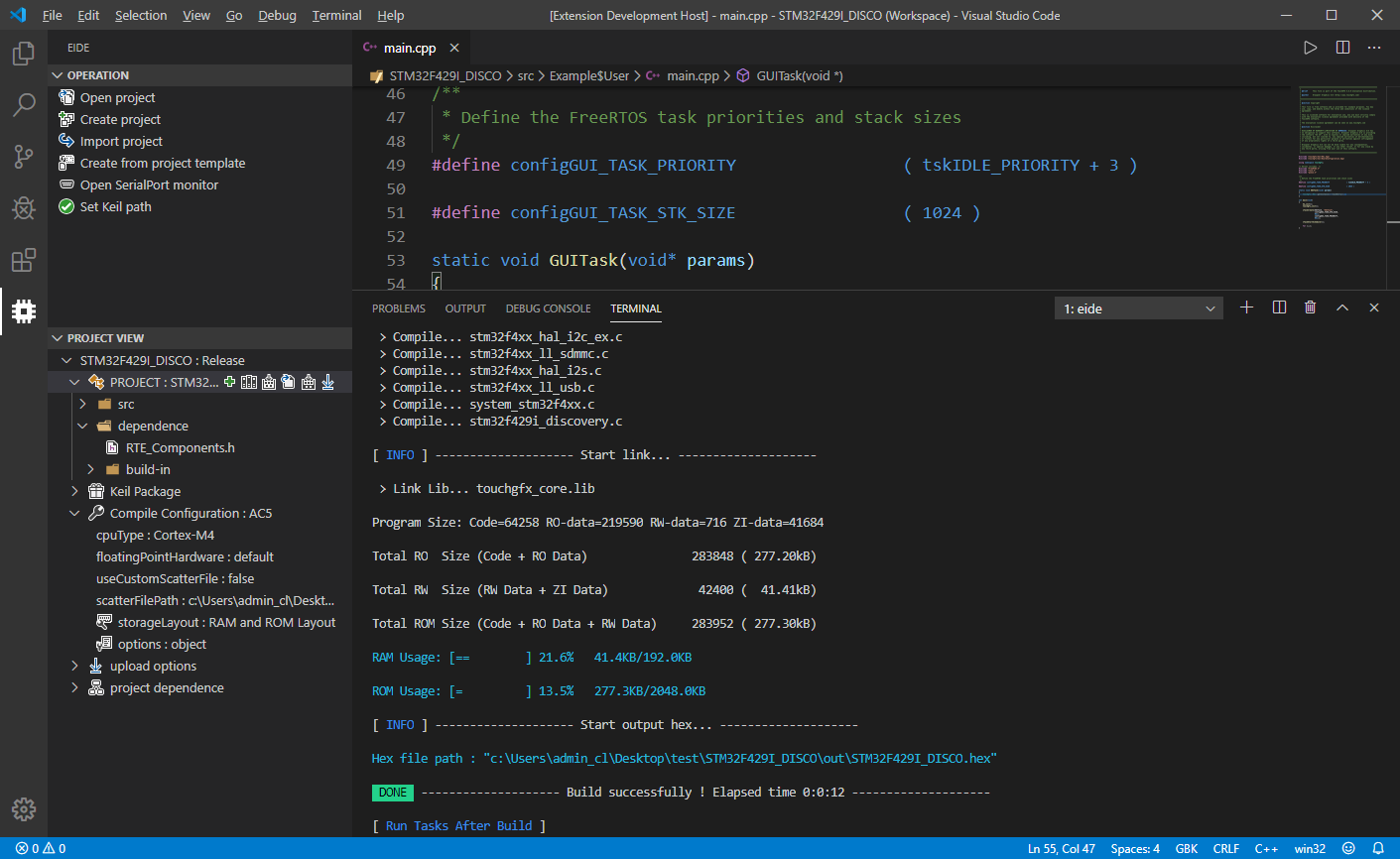Click the Compile Configuration wrench icon
The height and width of the screenshot is (859, 1400).
(96, 513)
